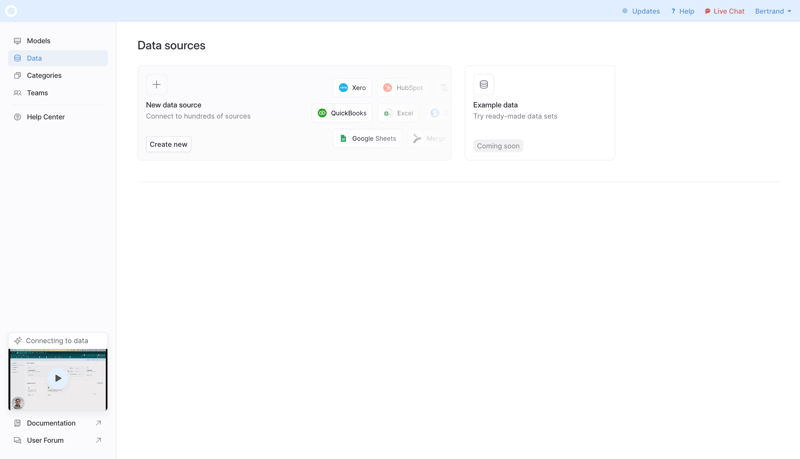Start a Live Chat session
Viewport: 800px width, 459px height.
[x=724, y=11]
